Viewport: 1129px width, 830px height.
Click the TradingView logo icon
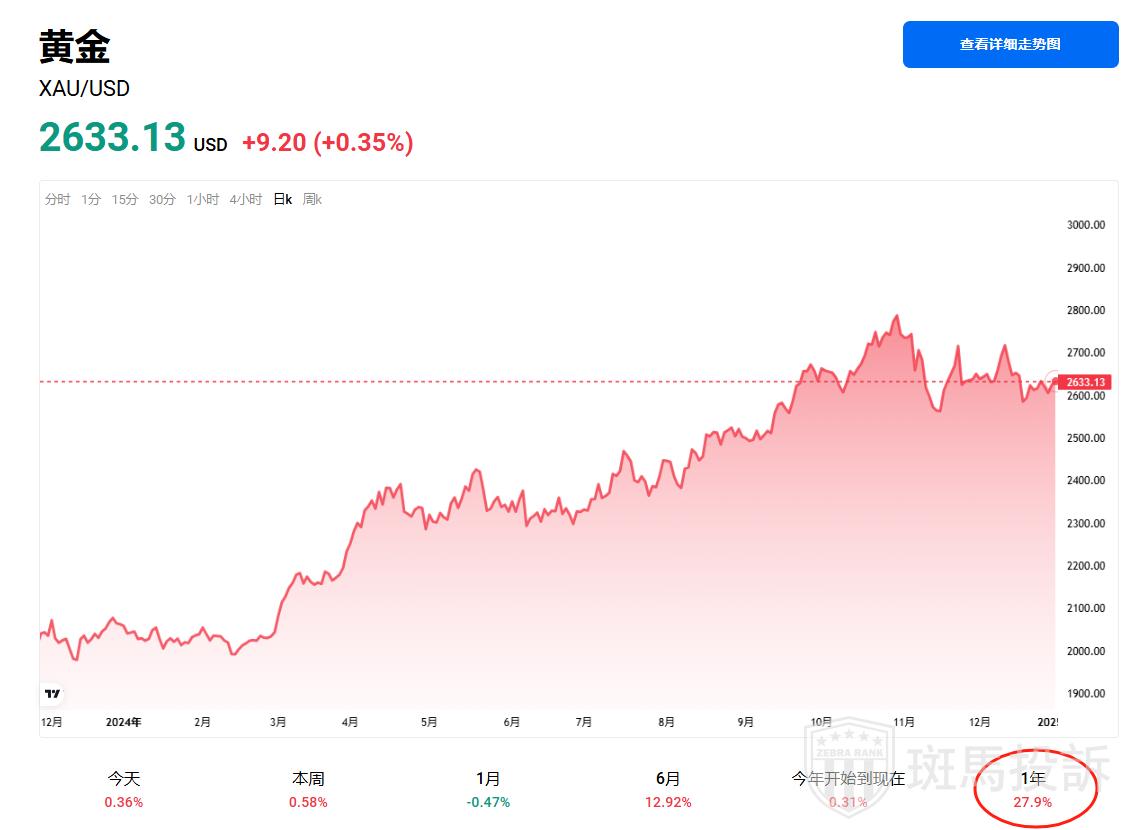click(x=53, y=693)
